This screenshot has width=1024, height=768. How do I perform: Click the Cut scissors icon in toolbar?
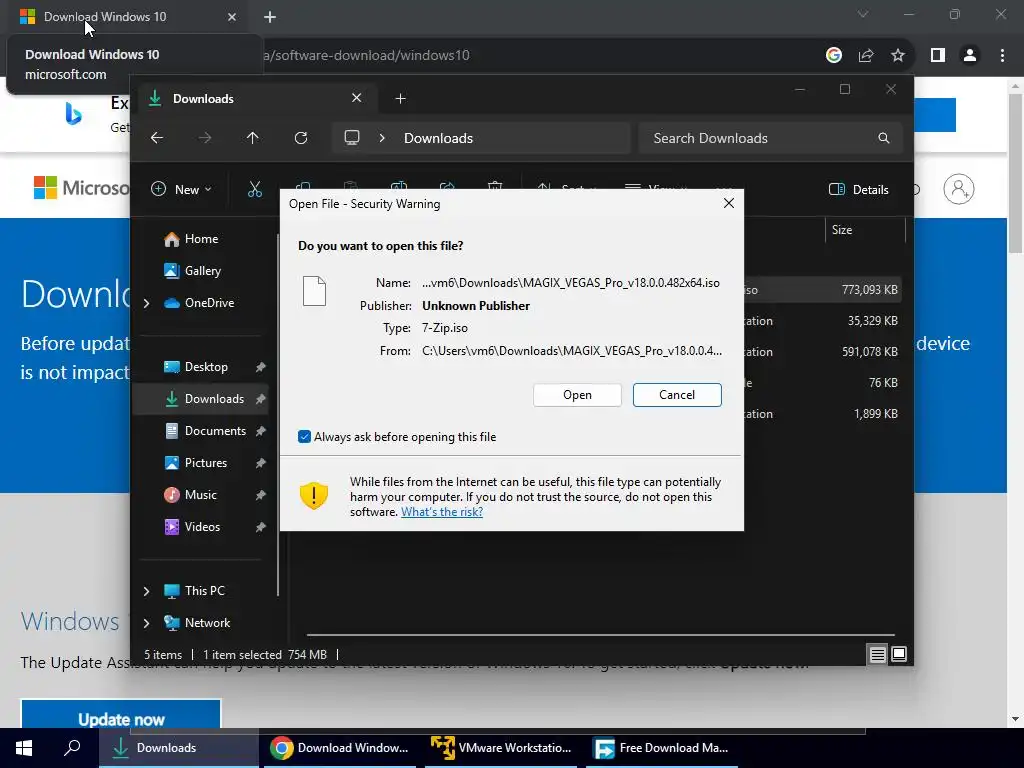[255, 189]
